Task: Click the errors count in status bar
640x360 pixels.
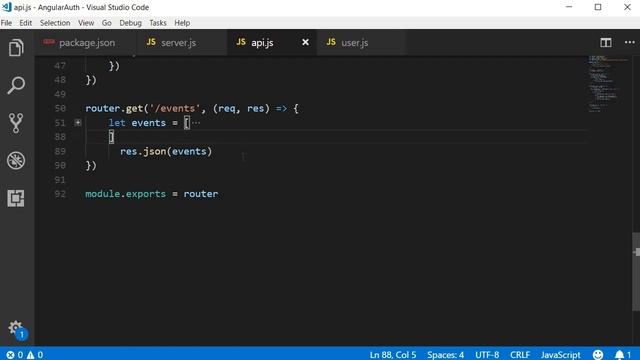Action: coord(15,355)
